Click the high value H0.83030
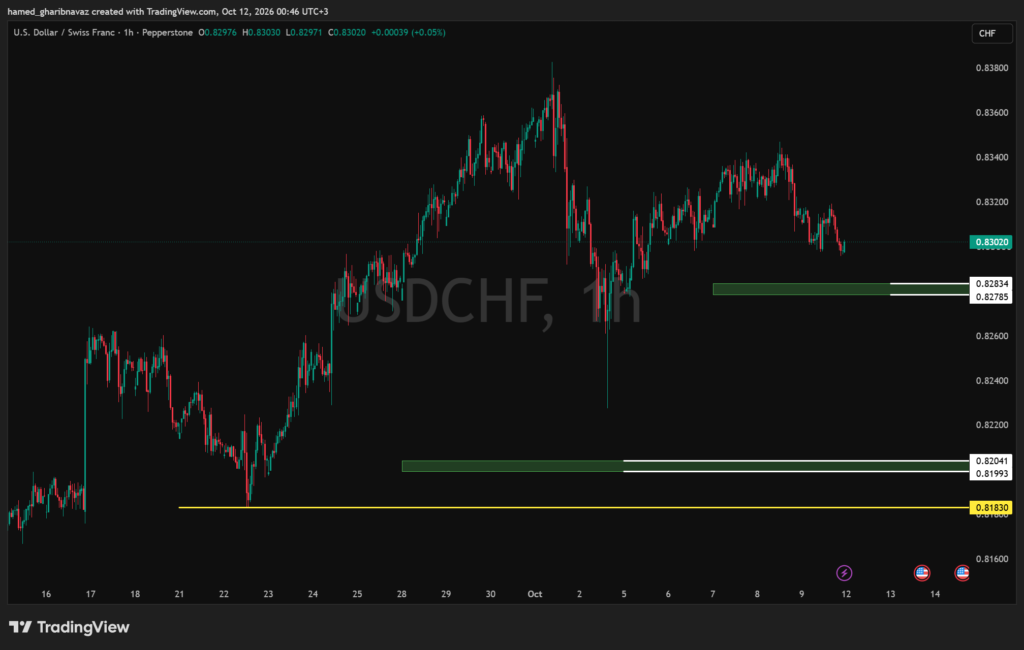This screenshot has width=1024, height=650. (x=261, y=32)
